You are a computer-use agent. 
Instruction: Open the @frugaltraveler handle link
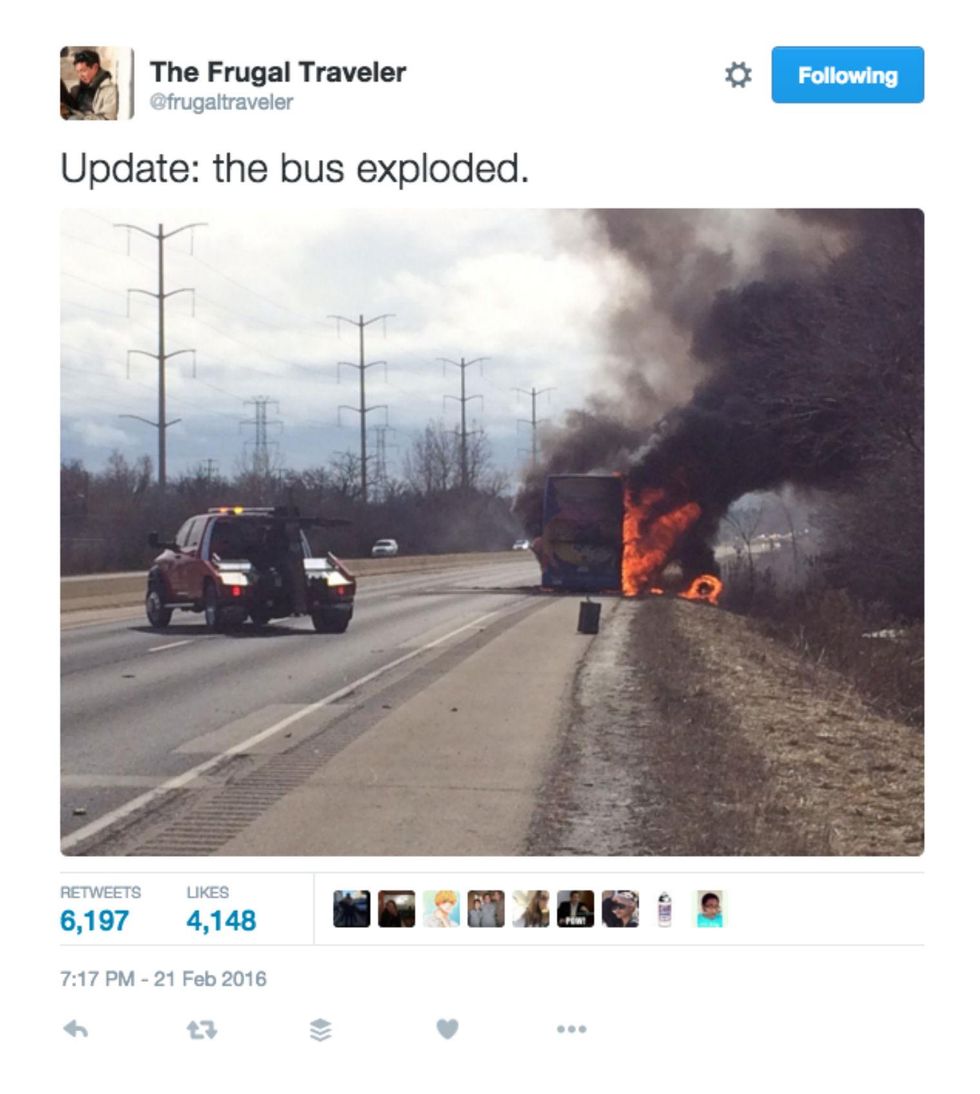(x=221, y=102)
